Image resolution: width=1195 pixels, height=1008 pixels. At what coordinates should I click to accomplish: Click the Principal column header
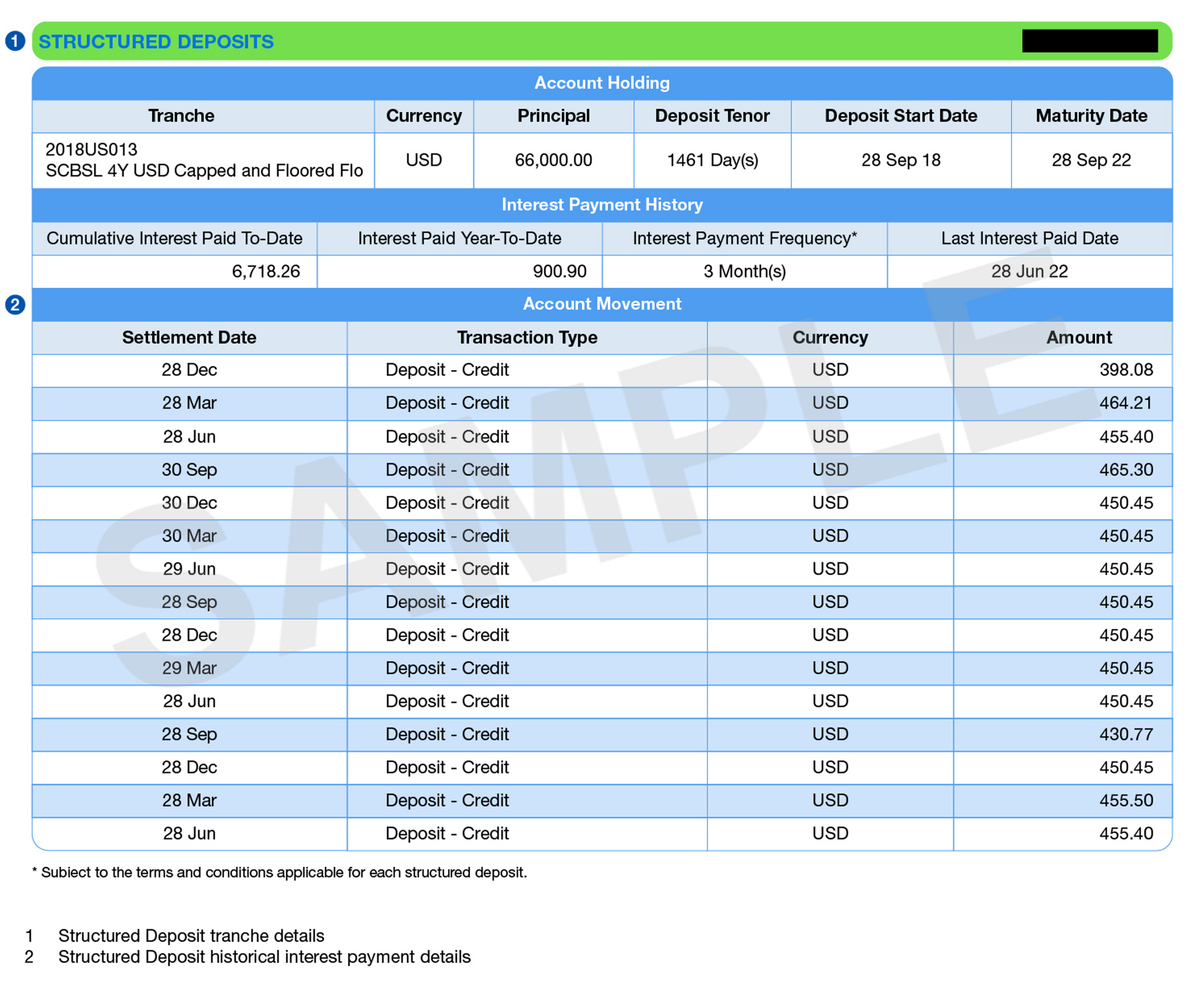pyautogui.click(x=553, y=116)
